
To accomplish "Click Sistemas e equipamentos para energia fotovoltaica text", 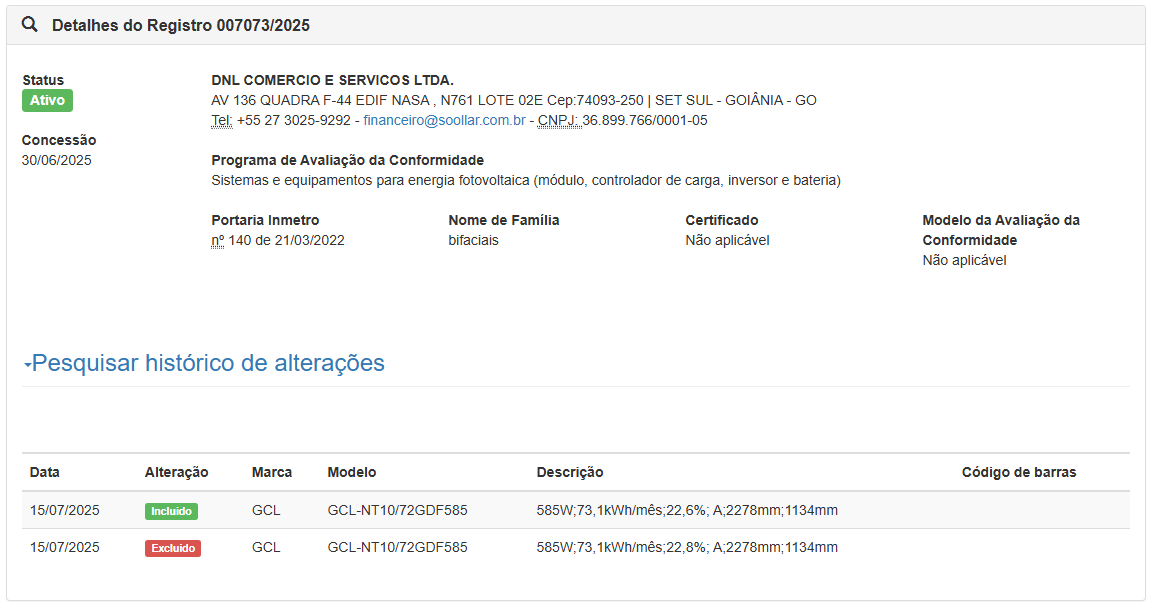I will 526,180.
